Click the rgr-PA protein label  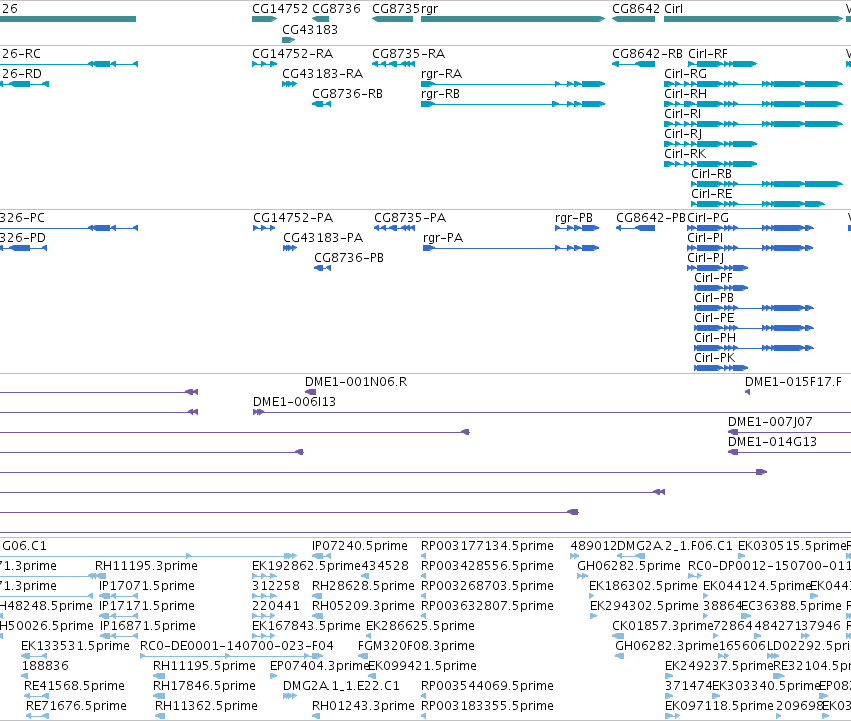click(x=443, y=238)
